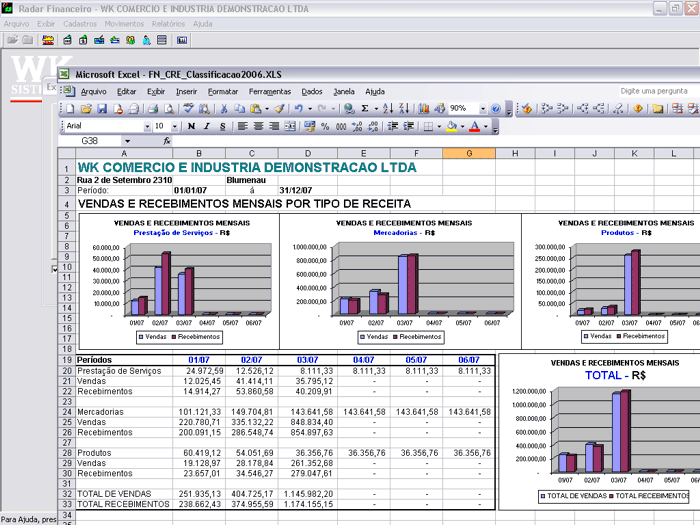Open the Dados menu in Excel
Screen dimensions: 700x525
pyautogui.click(x=312, y=91)
